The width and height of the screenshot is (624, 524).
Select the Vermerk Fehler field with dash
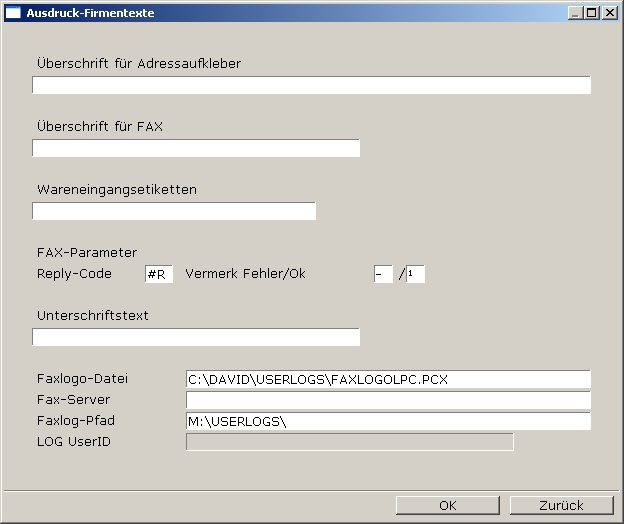tap(383, 274)
